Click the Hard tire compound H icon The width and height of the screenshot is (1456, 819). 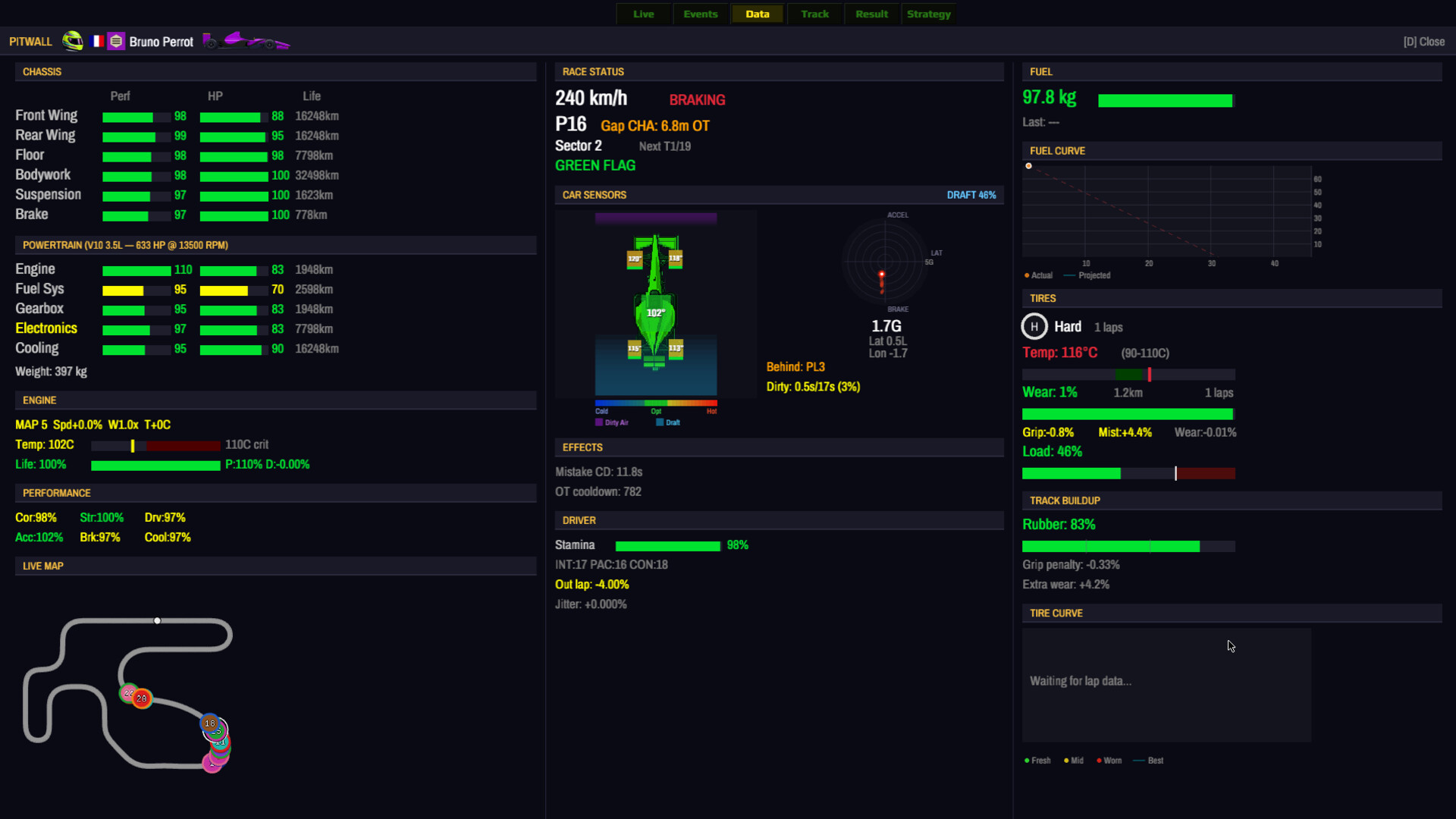click(x=1034, y=327)
